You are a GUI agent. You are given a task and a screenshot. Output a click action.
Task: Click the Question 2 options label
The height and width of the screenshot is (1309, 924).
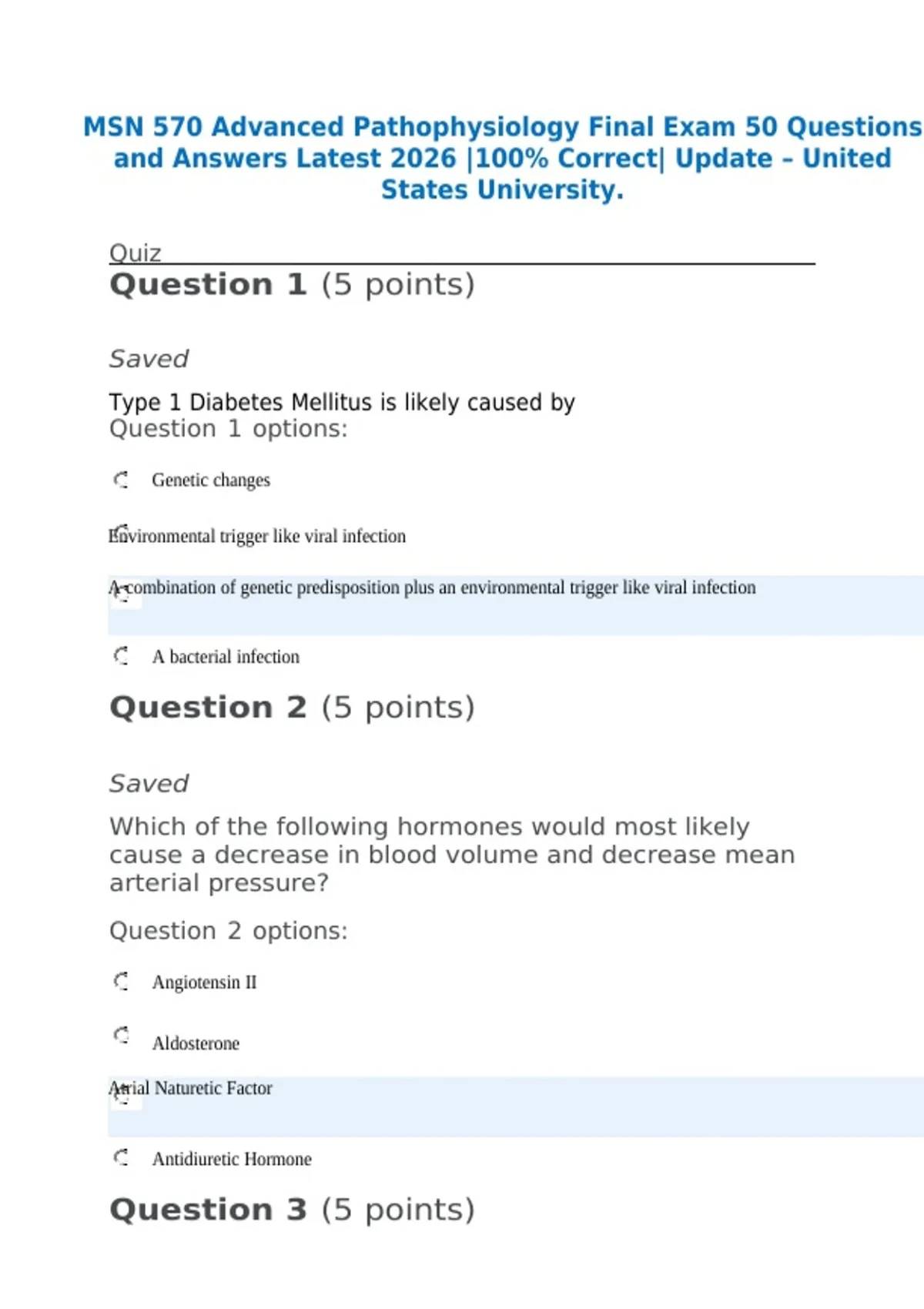pos(228,931)
